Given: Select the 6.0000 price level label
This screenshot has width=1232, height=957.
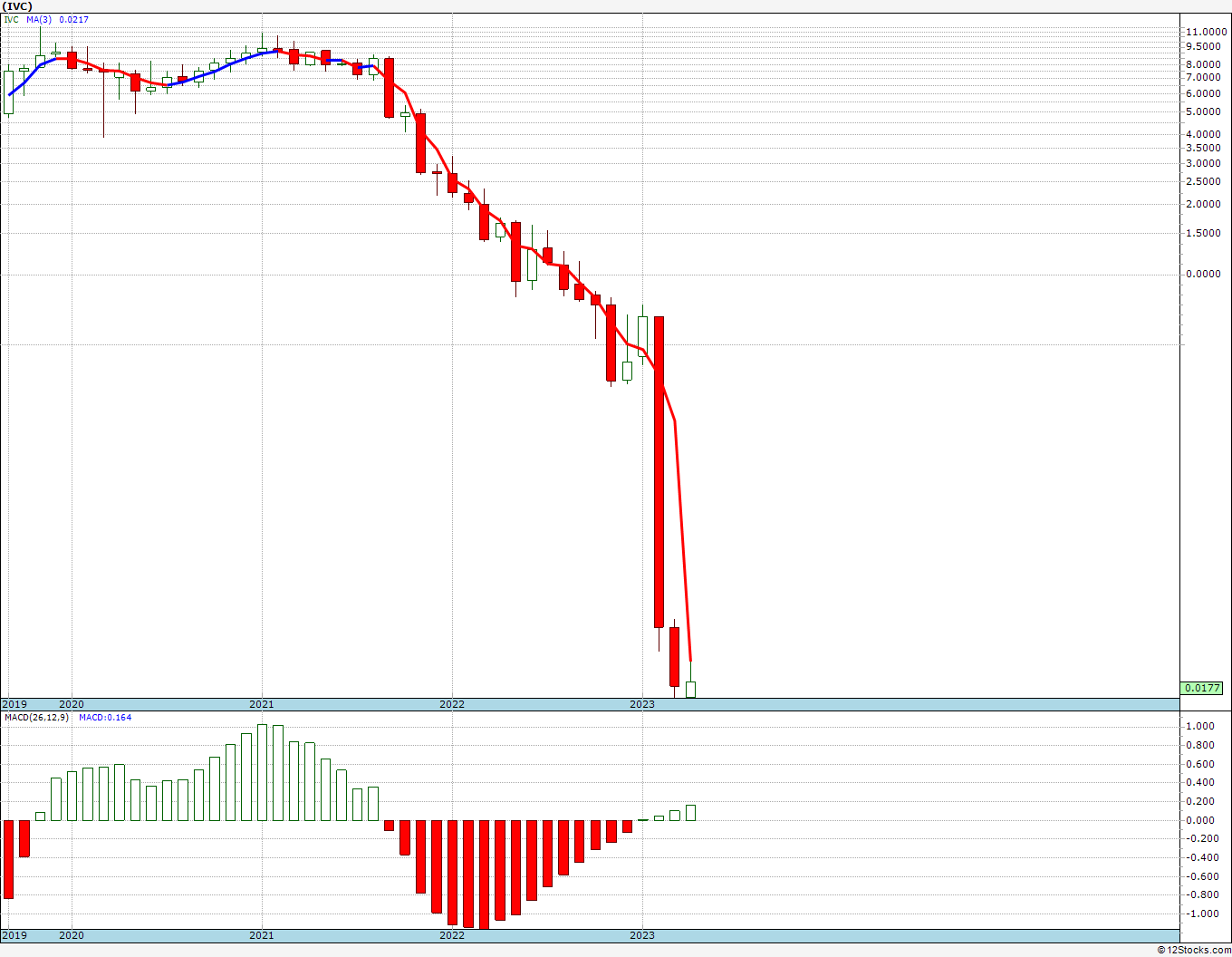Looking at the screenshot, I should click(1204, 93).
